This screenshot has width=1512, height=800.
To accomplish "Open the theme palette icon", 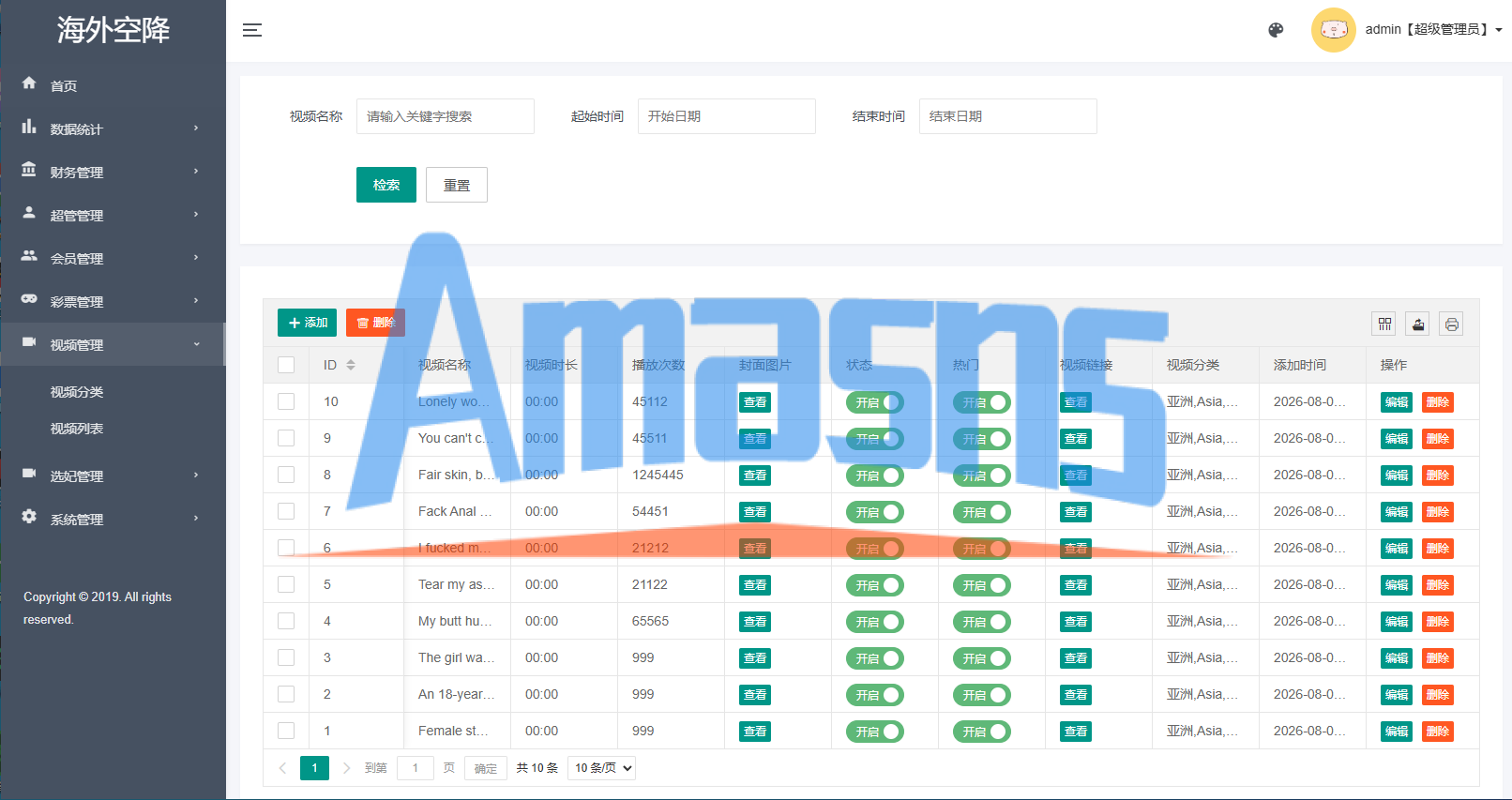I will click(1276, 30).
